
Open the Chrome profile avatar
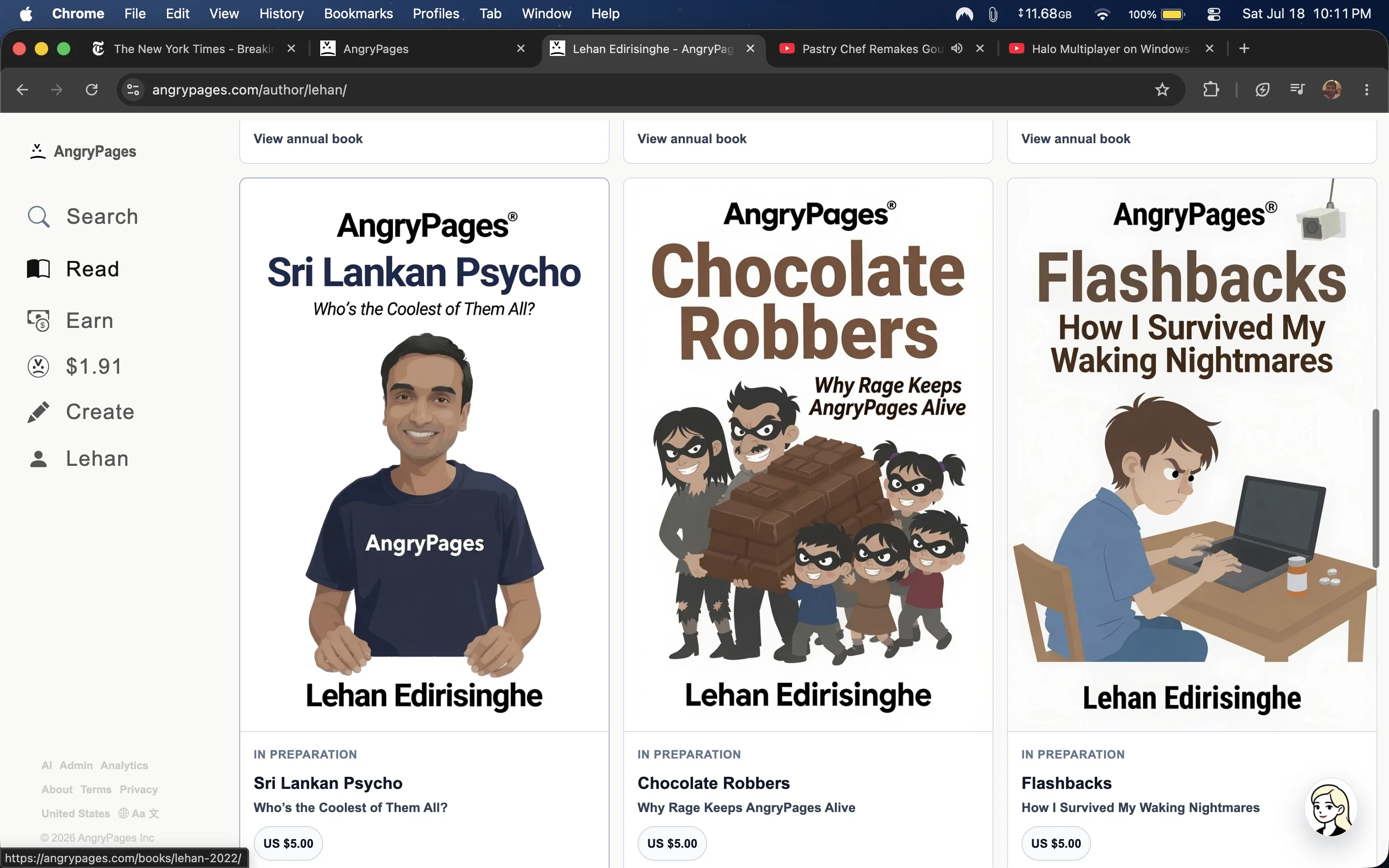1332,90
